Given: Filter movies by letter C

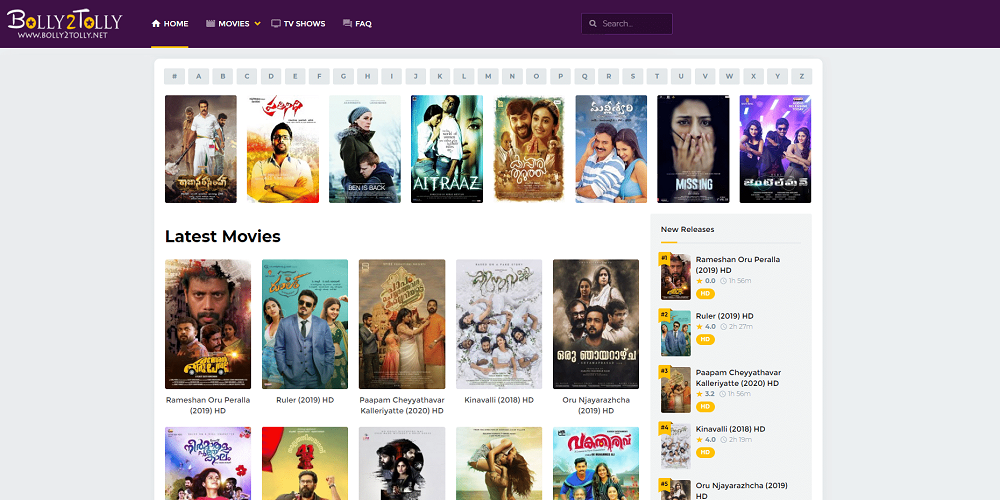Looking at the screenshot, I should (247, 77).
